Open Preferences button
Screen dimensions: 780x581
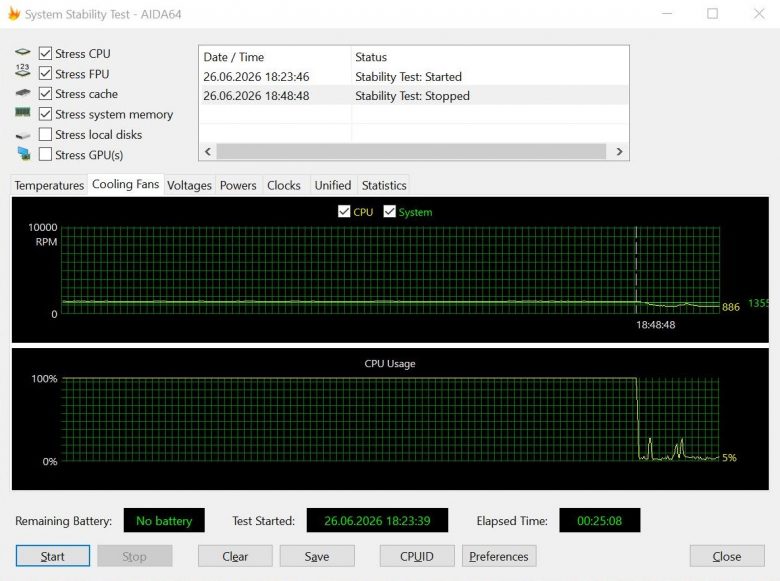coord(499,556)
